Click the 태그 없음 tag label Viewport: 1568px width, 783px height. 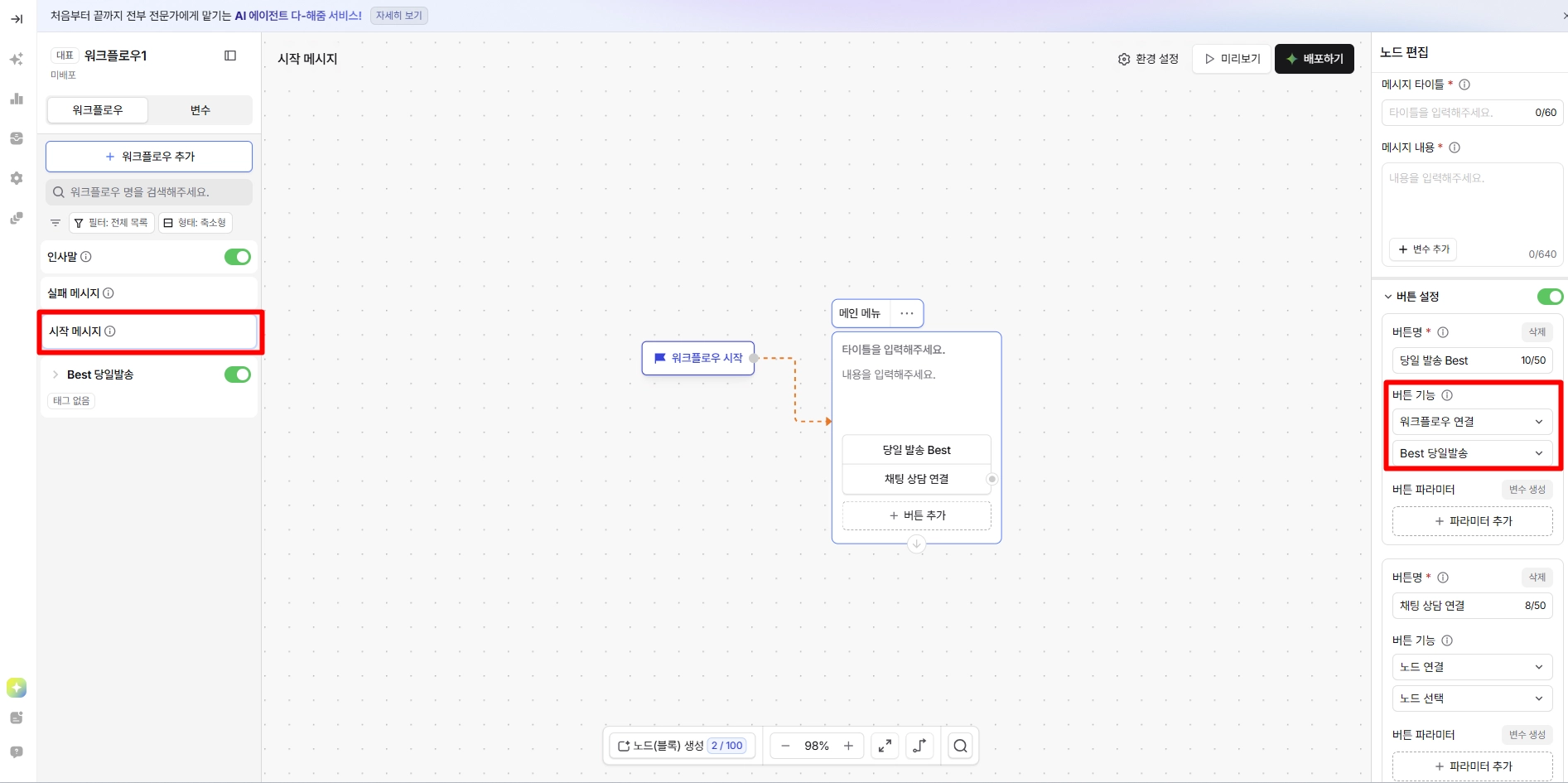pos(71,401)
